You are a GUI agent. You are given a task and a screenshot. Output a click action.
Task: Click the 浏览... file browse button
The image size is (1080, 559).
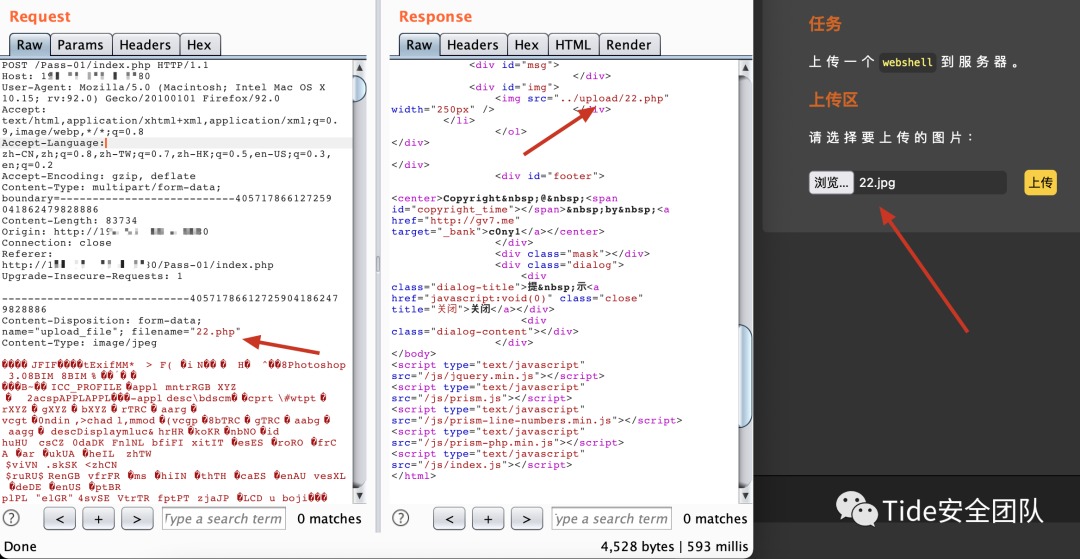coord(831,183)
